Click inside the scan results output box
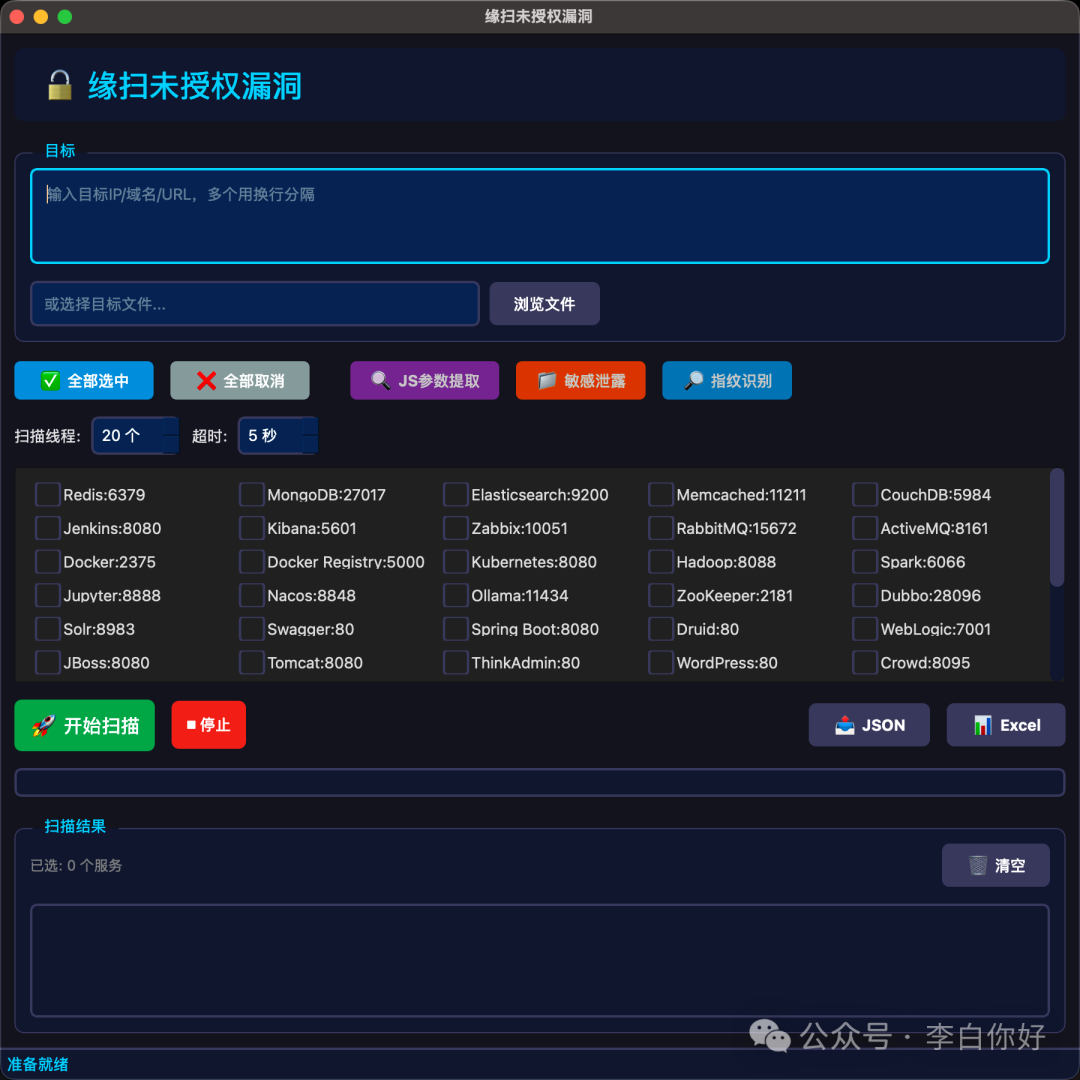 click(540, 961)
